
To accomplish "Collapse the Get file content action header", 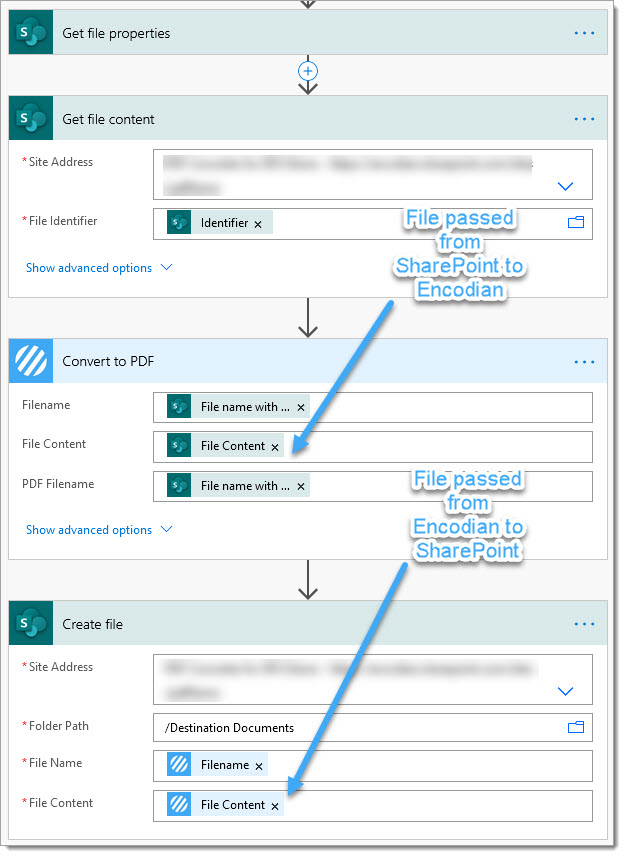I will click(300, 119).
